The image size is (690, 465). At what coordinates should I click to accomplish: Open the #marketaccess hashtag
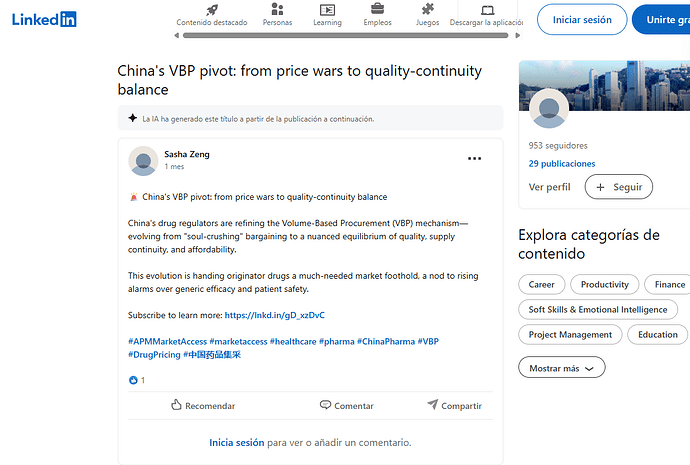[238, 341]
